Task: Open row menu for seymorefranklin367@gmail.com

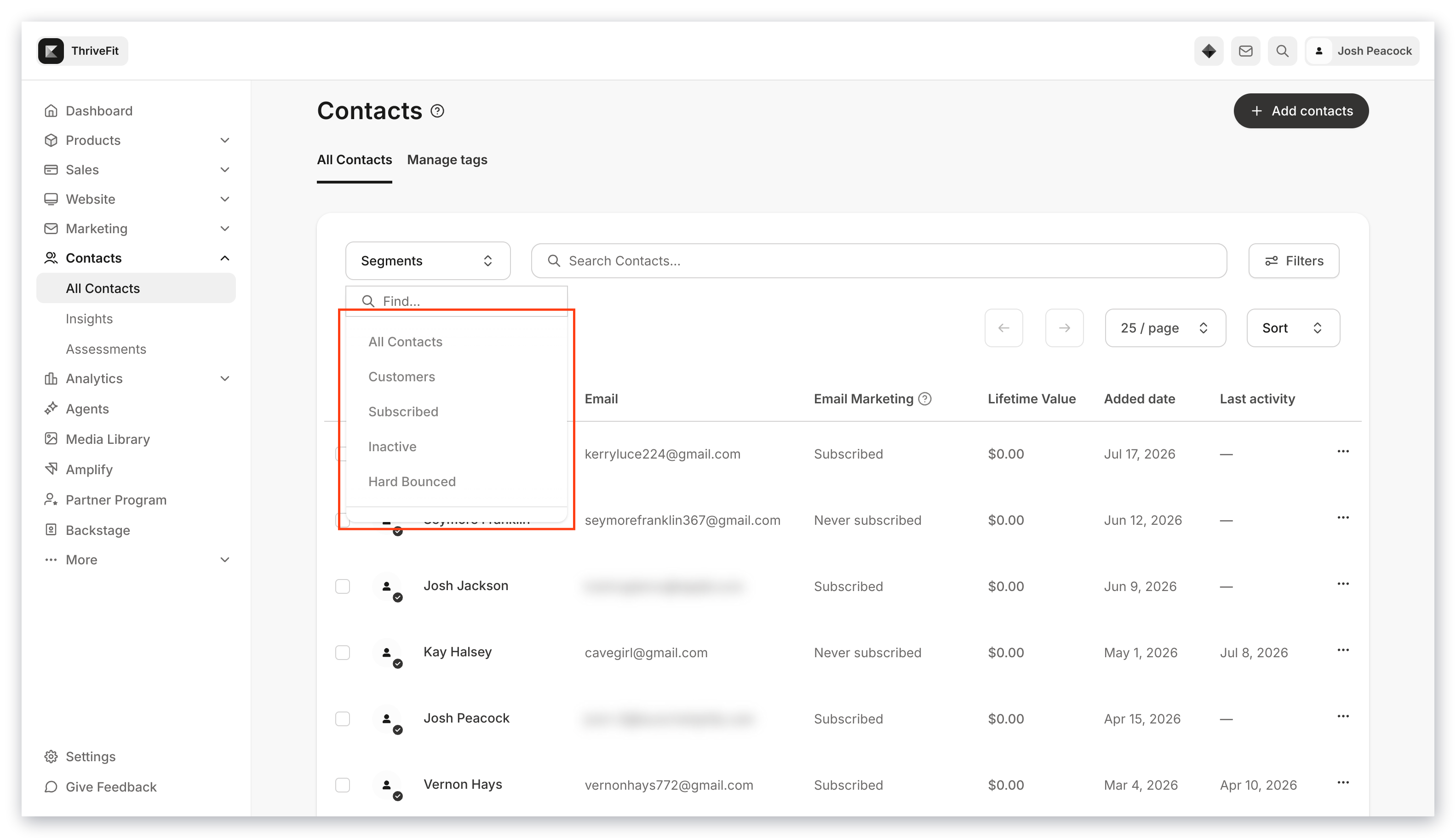Action: point(1343,518)
